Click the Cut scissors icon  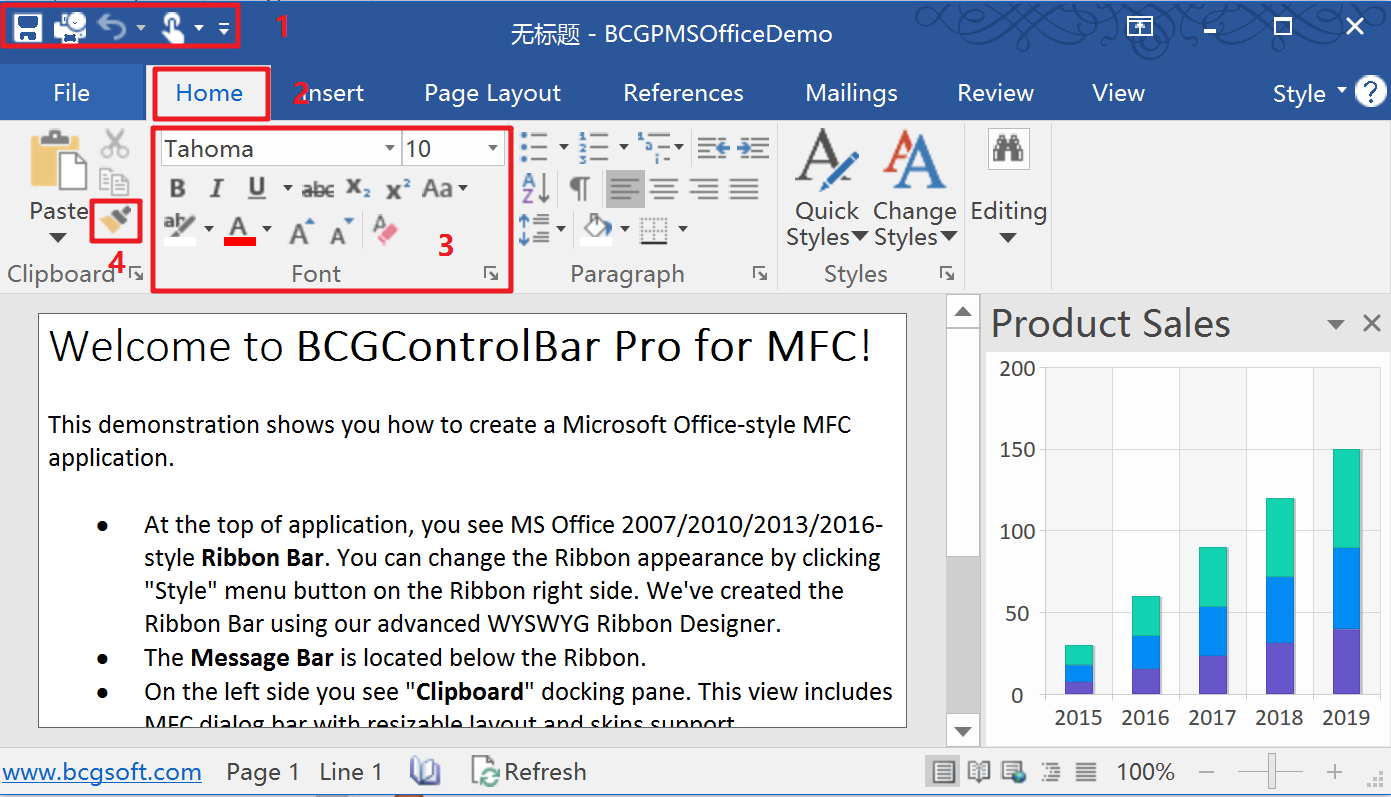[x=115, y=144]
